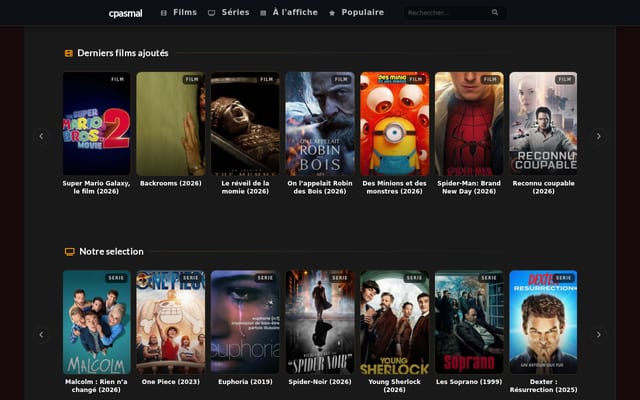This screenshot has height=400, width=640.
Task: Click the À l'affiche calendar icon
Action: click(263, 13)
